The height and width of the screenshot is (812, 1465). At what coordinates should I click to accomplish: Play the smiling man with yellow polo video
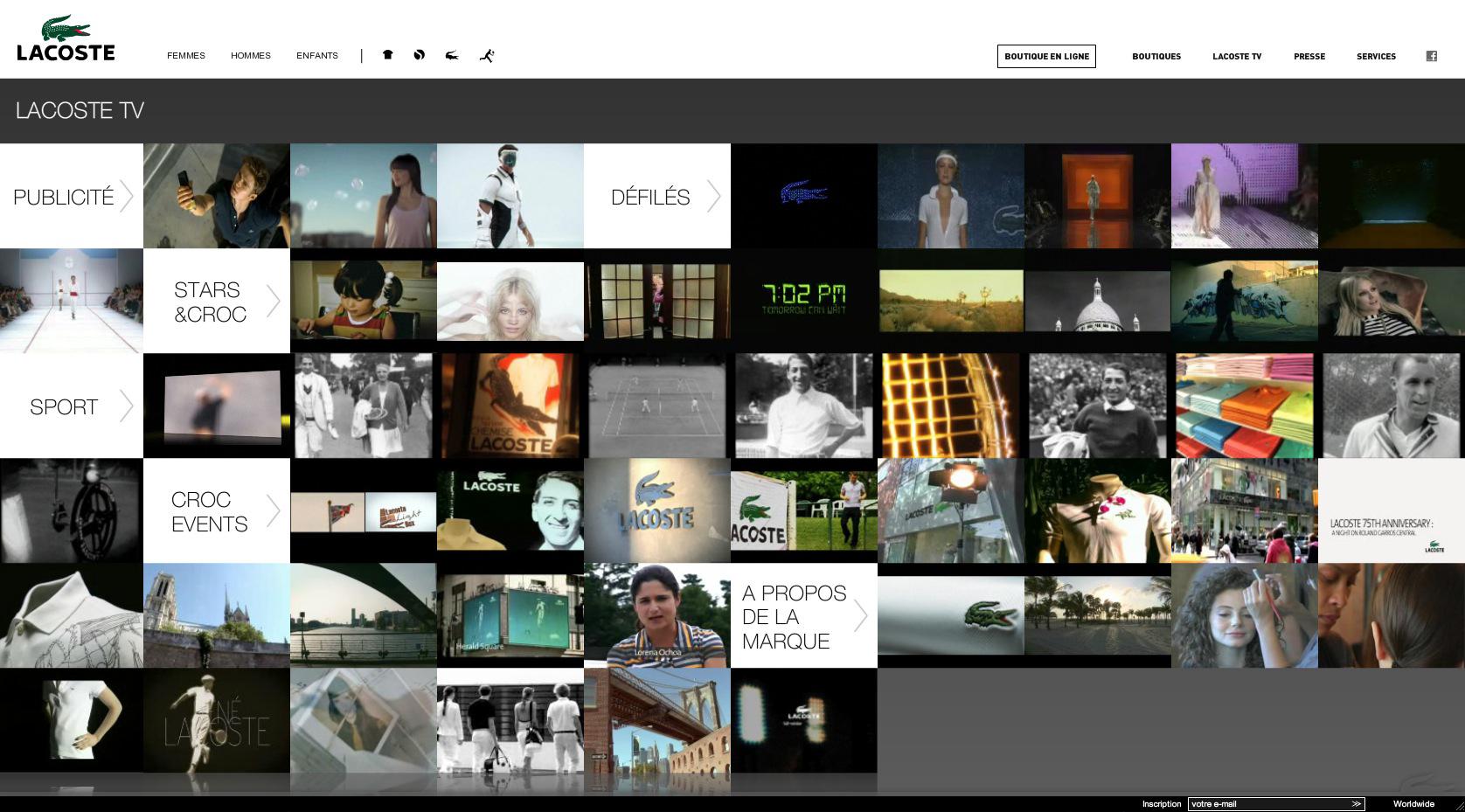click(510, 510)
